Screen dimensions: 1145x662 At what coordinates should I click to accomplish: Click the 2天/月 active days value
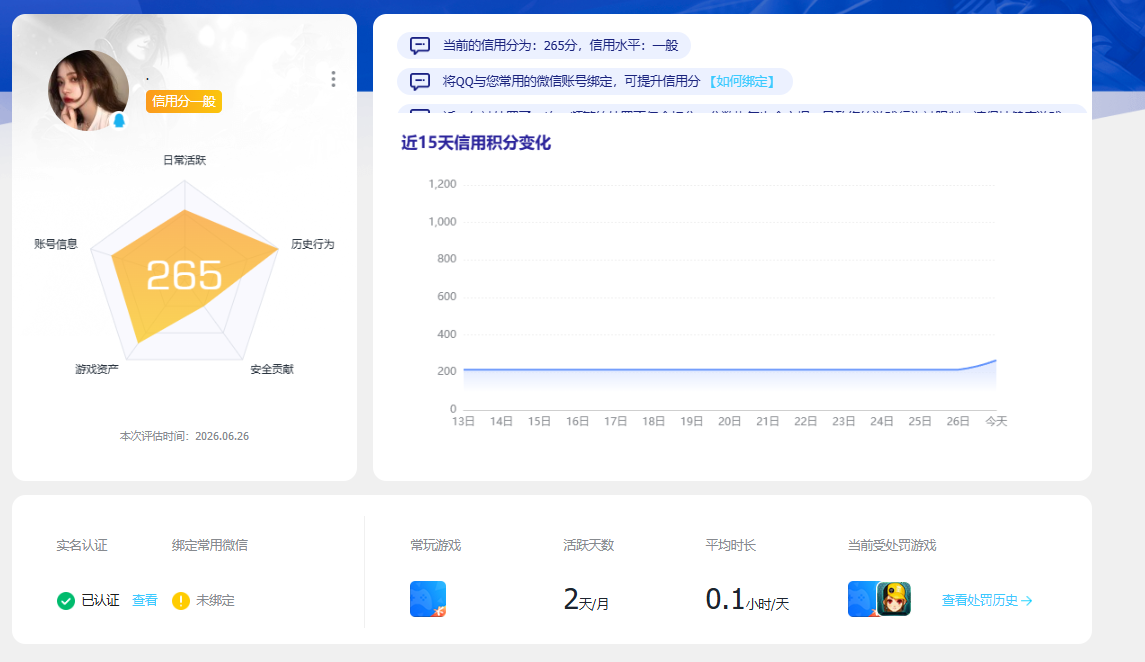click(x=586, y=600)
